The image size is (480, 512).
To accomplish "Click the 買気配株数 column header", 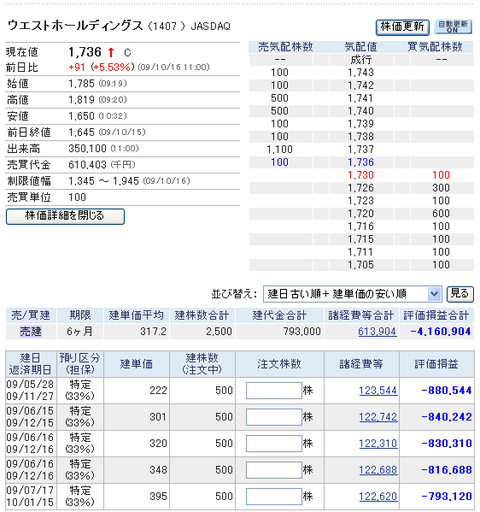I will tap(435, 47).
